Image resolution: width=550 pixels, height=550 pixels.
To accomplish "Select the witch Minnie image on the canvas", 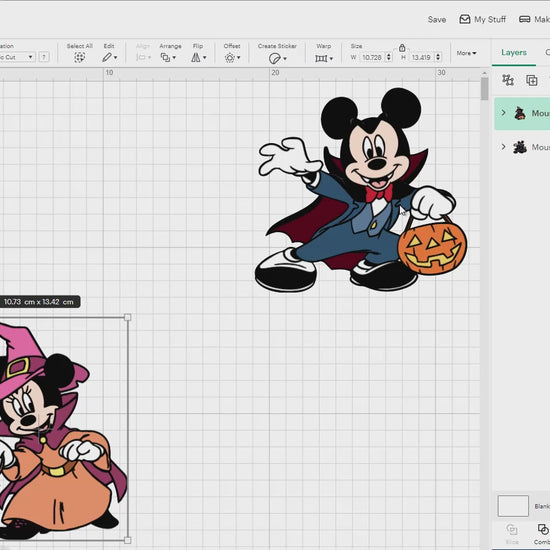I will point(63,431).
